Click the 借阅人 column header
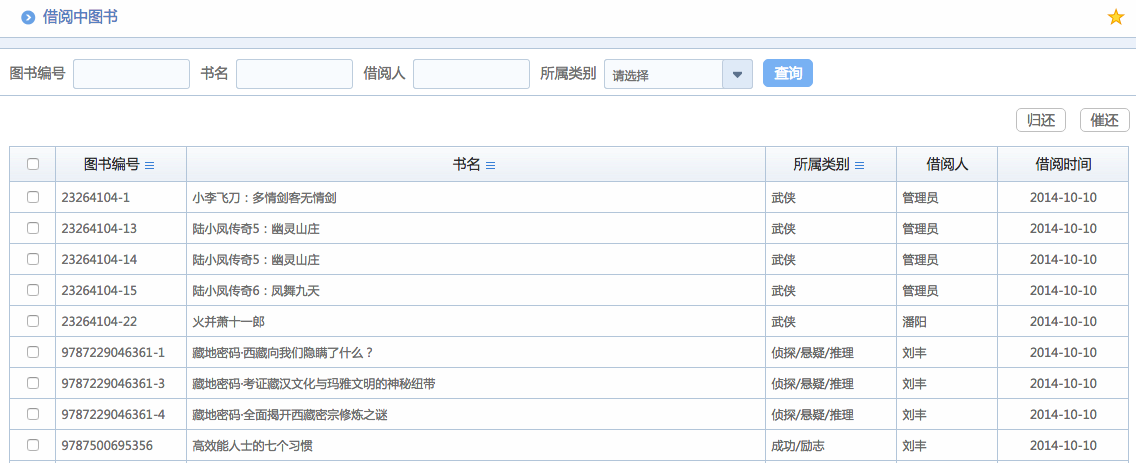Screen dimensions: 1136x463 coord(947,165)
